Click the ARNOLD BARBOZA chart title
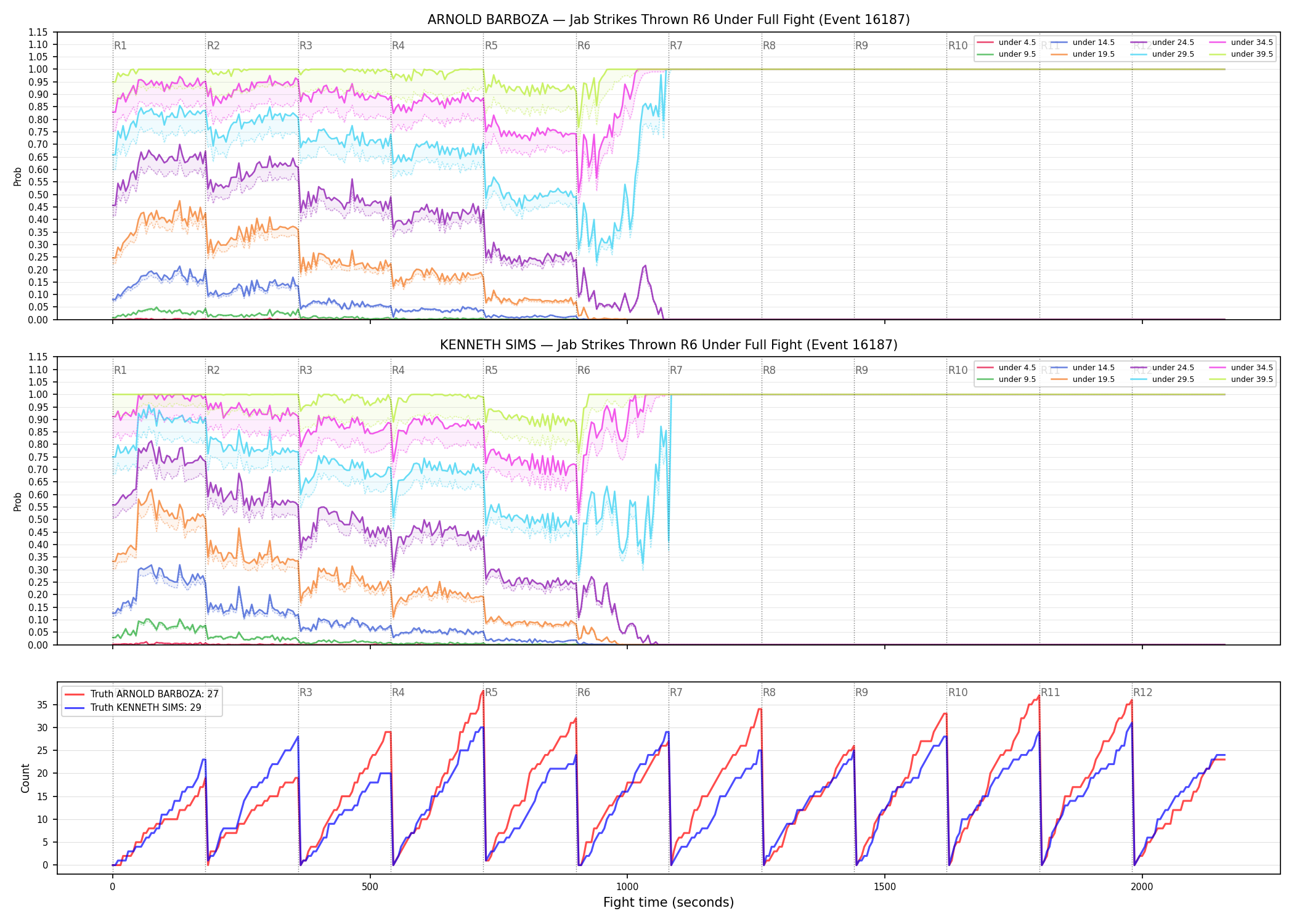 point(669,20)
